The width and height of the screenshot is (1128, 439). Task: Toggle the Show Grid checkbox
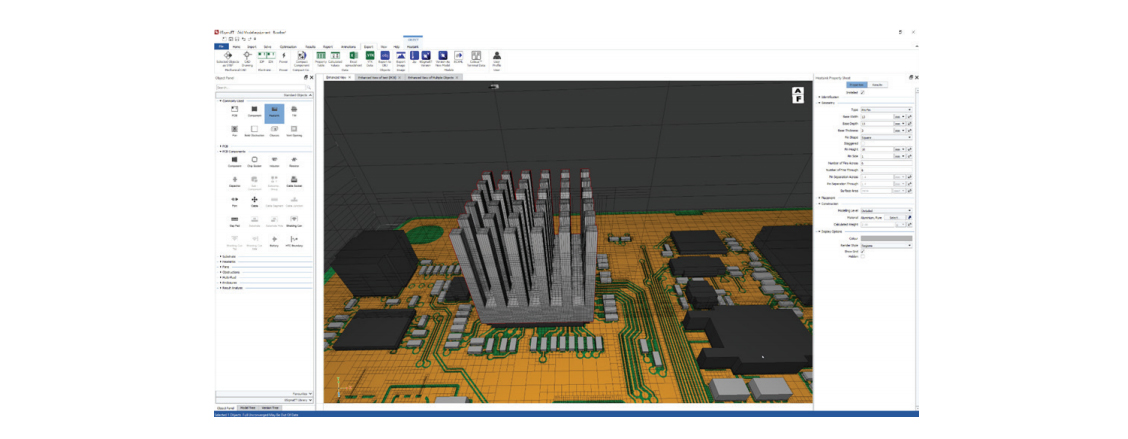[863, 250]
